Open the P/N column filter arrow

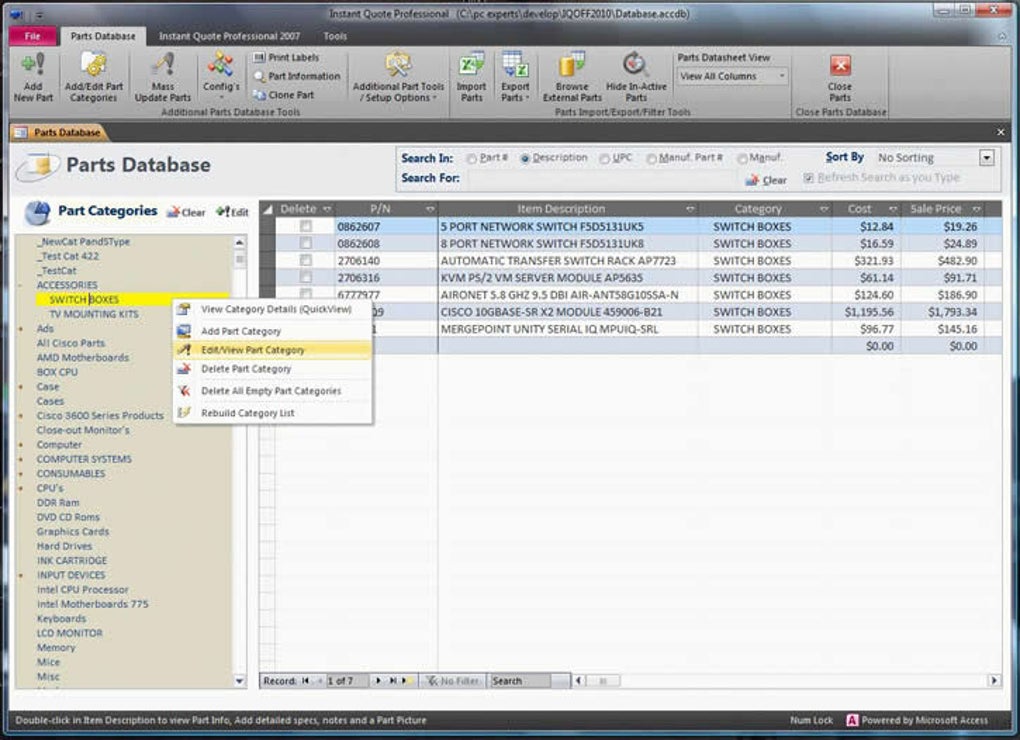click(x=430, y=209)
